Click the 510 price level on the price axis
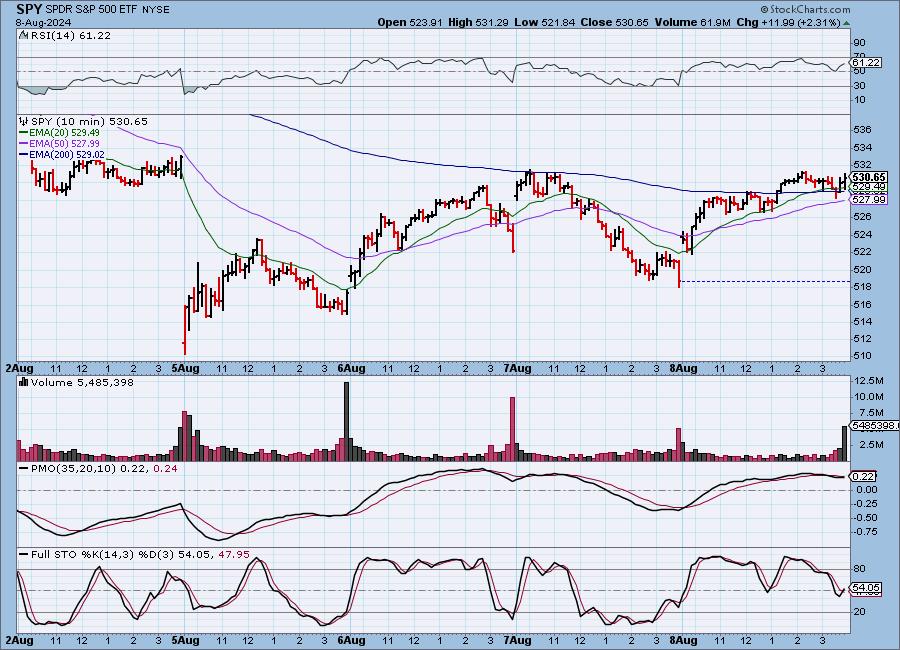This screenshot has width=900, height=650. pos(864,356)
